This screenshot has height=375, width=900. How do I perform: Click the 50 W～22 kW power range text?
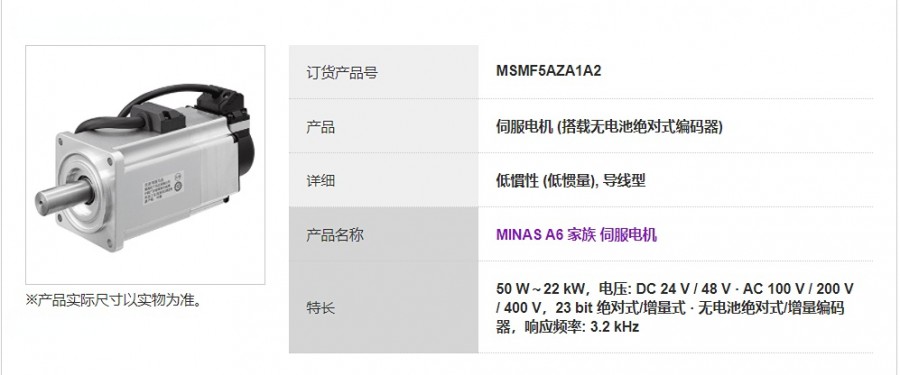point(540,288)
